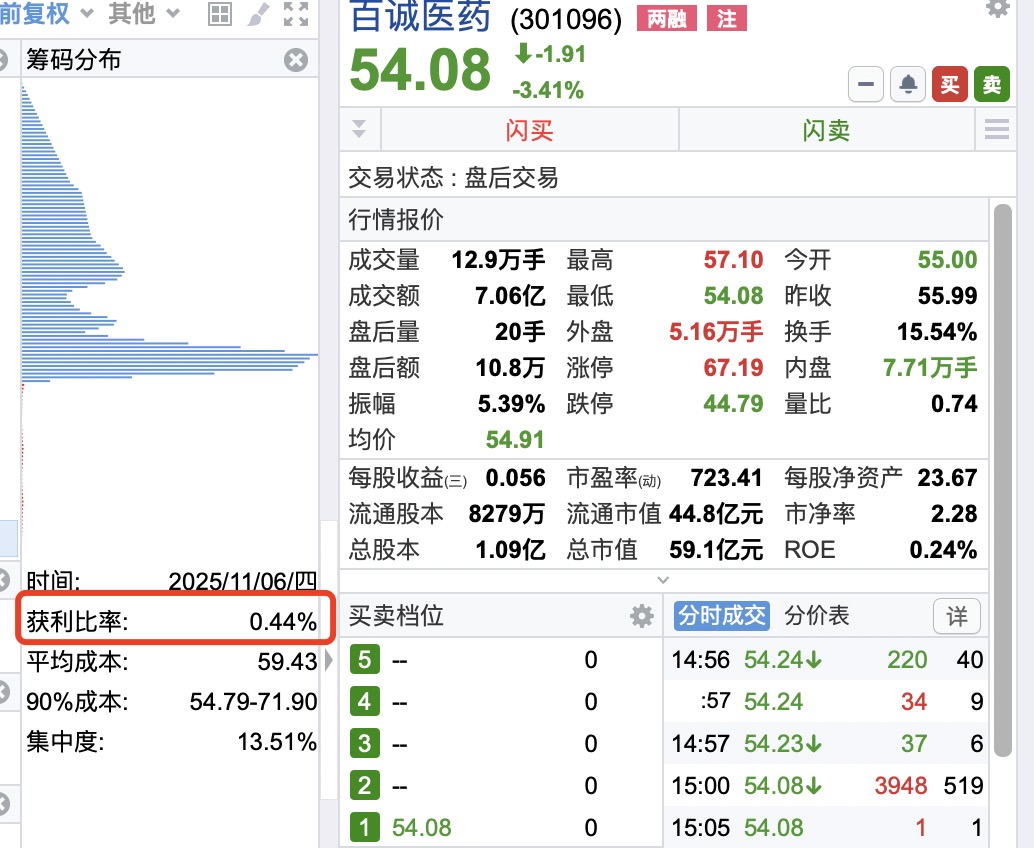Image resolution: width=1034 pixels, height=848 pixels.
Task: Click the 注 tag badge
Action: 727,18
